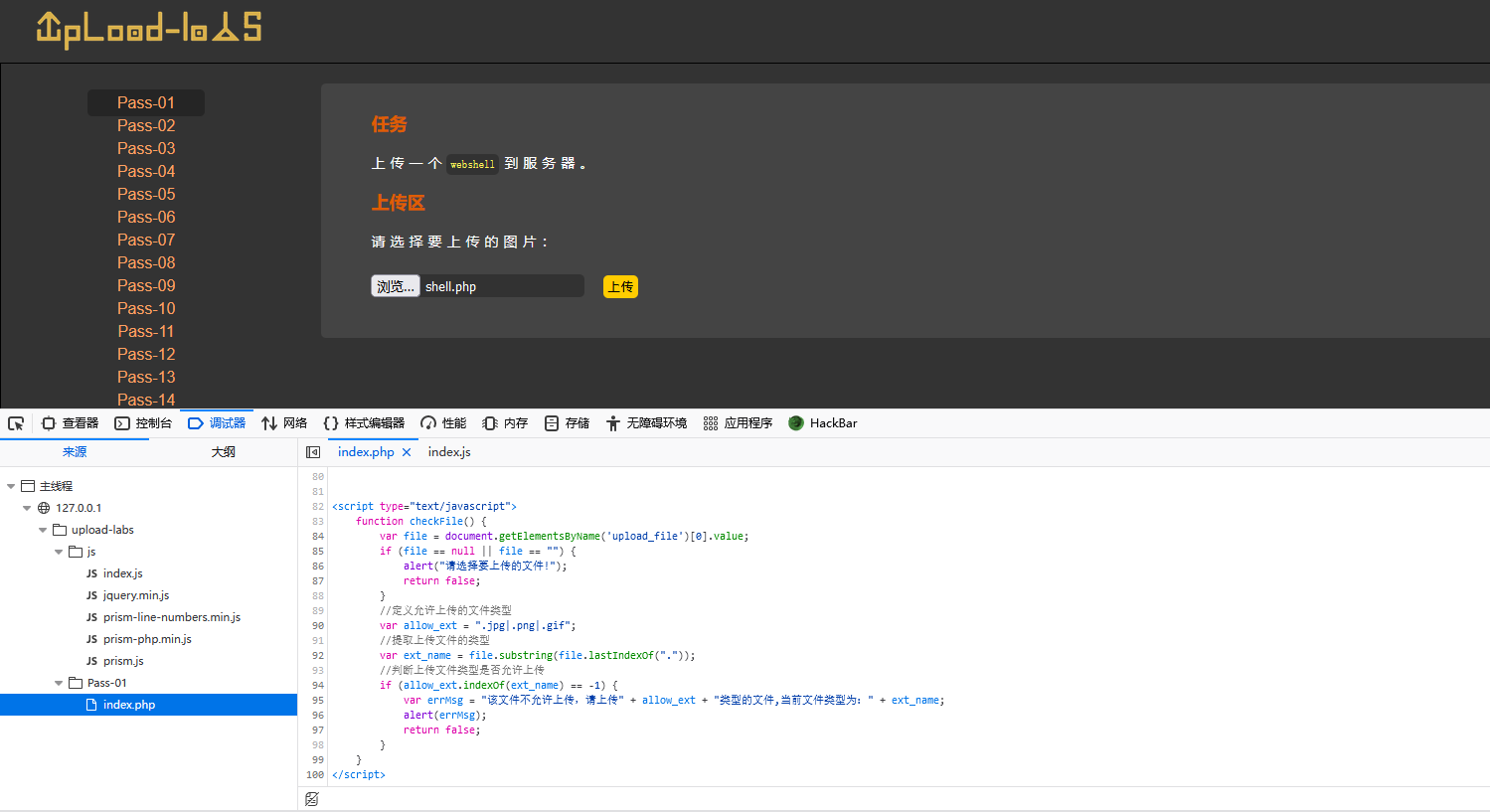This screenshot has height=812, width=1490.
Task: Click line number 84 in the gutter
Action: point(318,537)
